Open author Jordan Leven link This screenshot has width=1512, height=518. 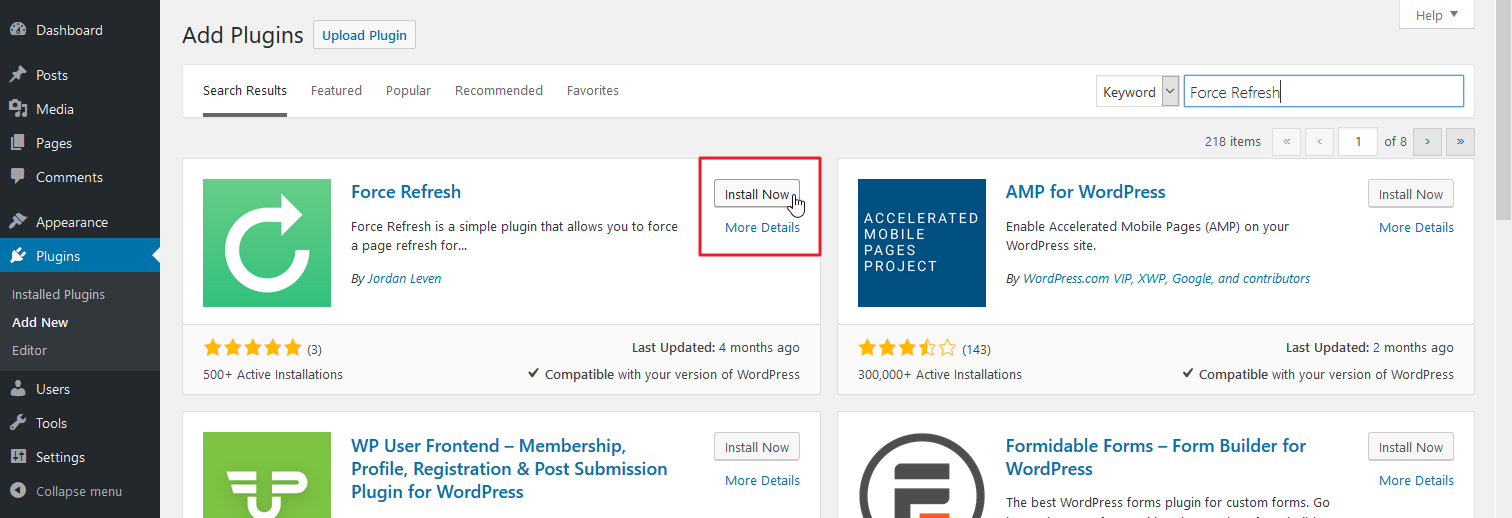tap(404, 279)
